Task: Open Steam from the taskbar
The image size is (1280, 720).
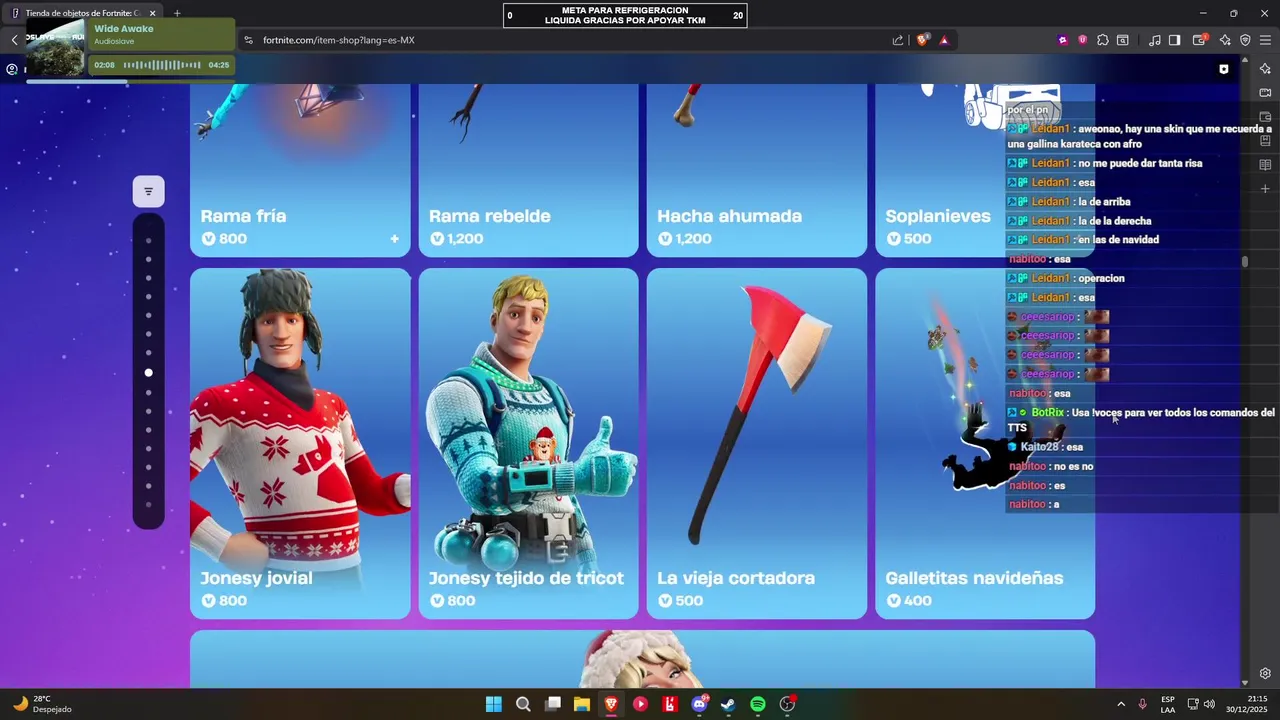Action: (728, 704)
